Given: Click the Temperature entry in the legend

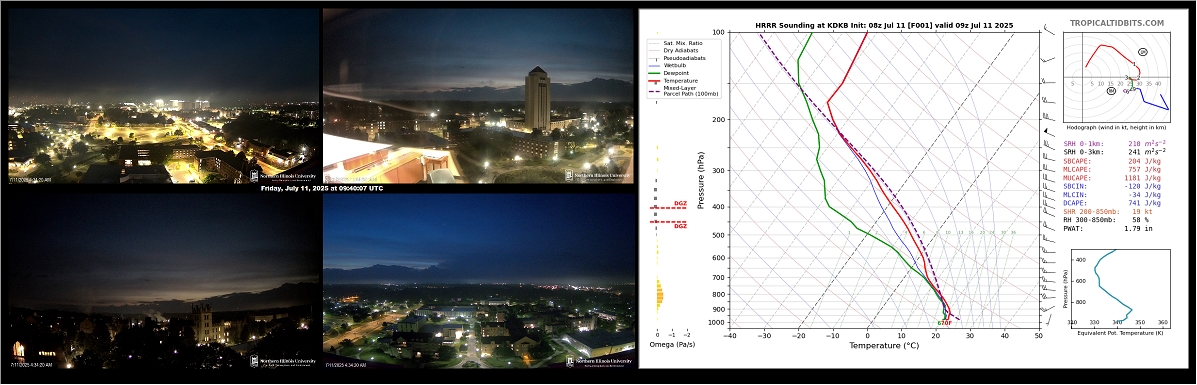Looking at the screenshot, I should (673, 80).
